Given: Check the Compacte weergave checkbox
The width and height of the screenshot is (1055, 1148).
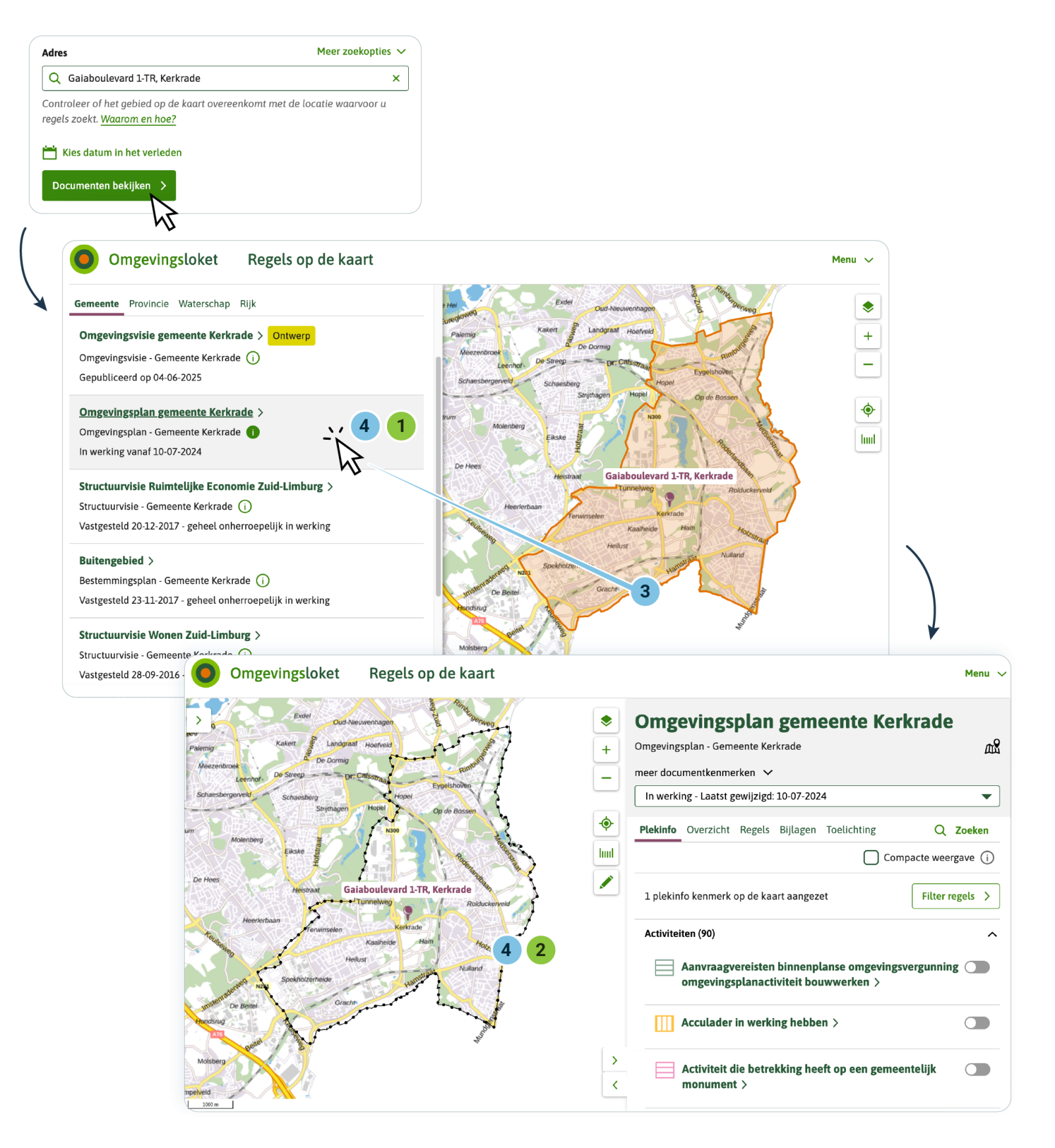Looking at the screenshot, I should coord(870,857).
